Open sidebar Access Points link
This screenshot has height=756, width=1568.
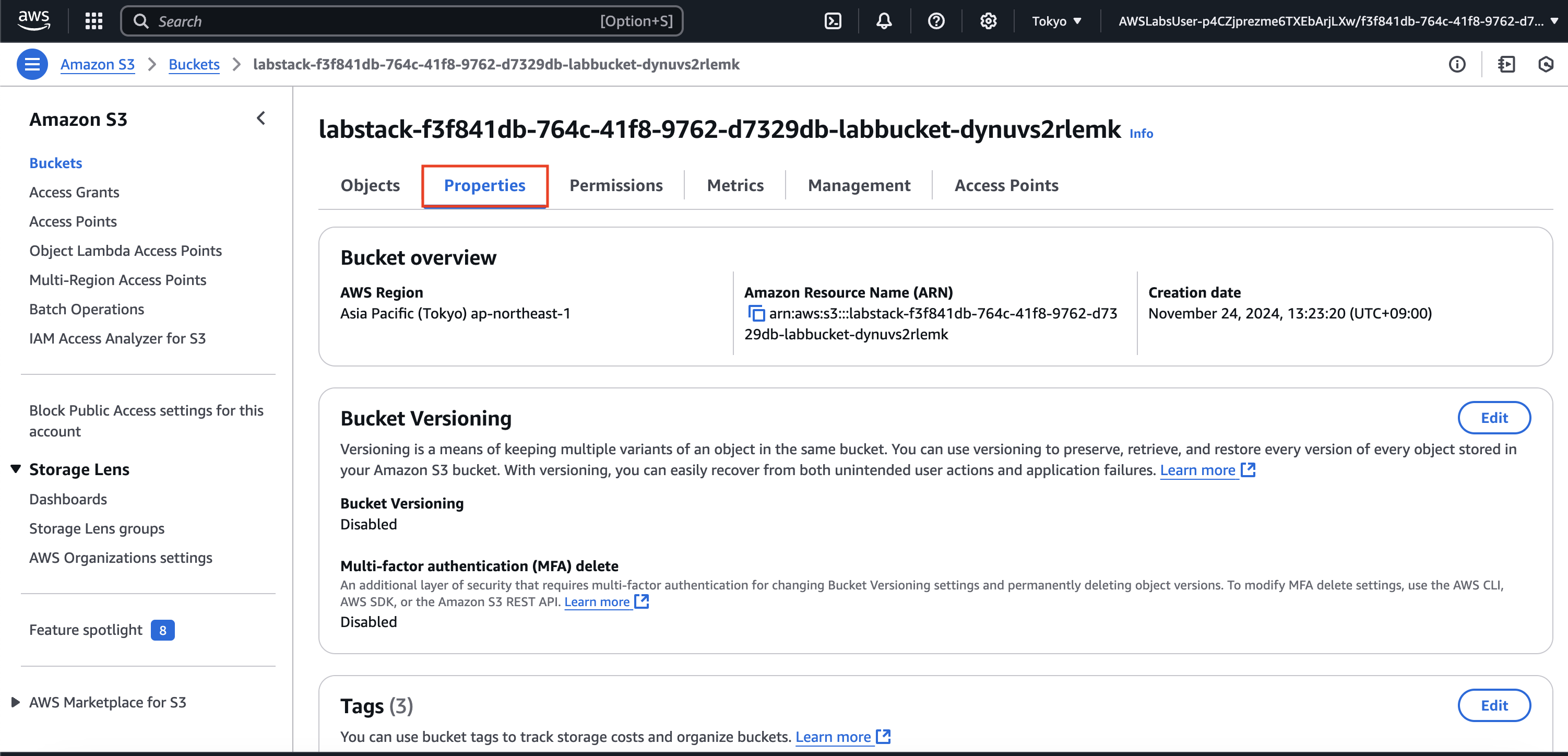click(73, 221)
